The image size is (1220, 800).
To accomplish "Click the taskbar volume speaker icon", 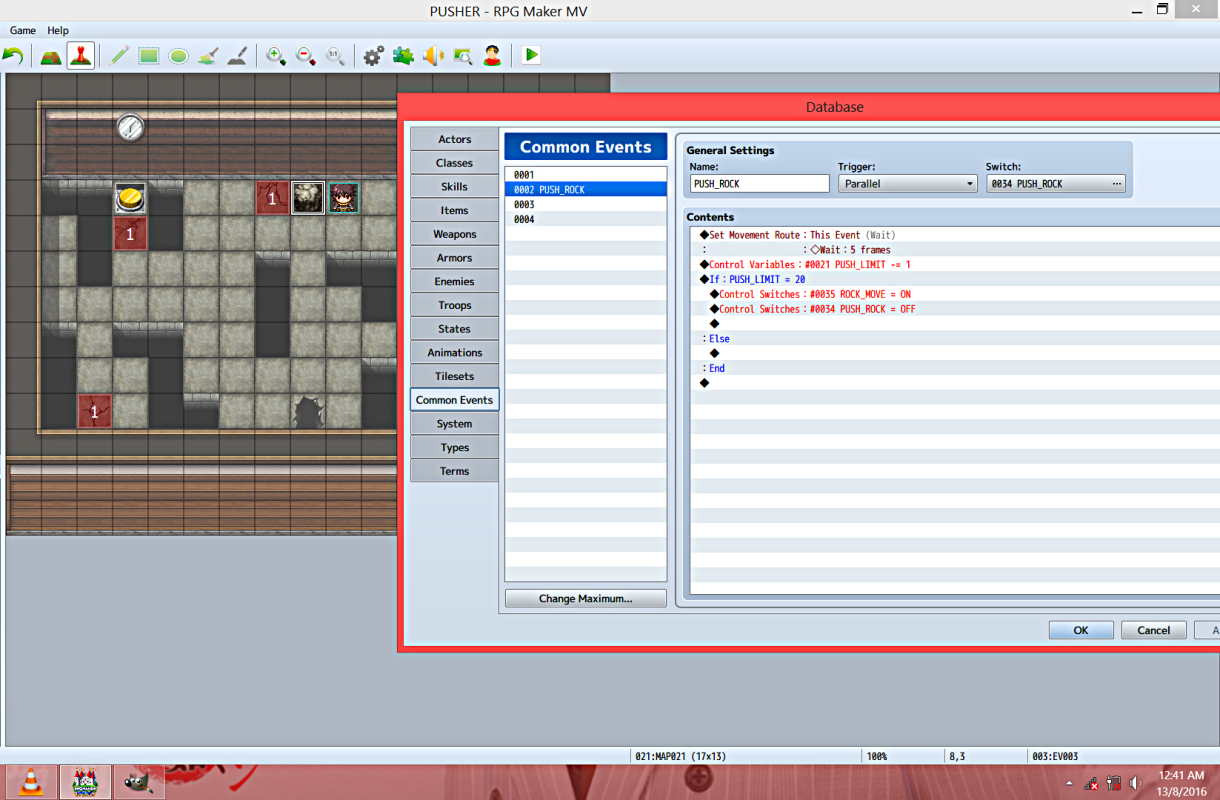I will 1133,783.
